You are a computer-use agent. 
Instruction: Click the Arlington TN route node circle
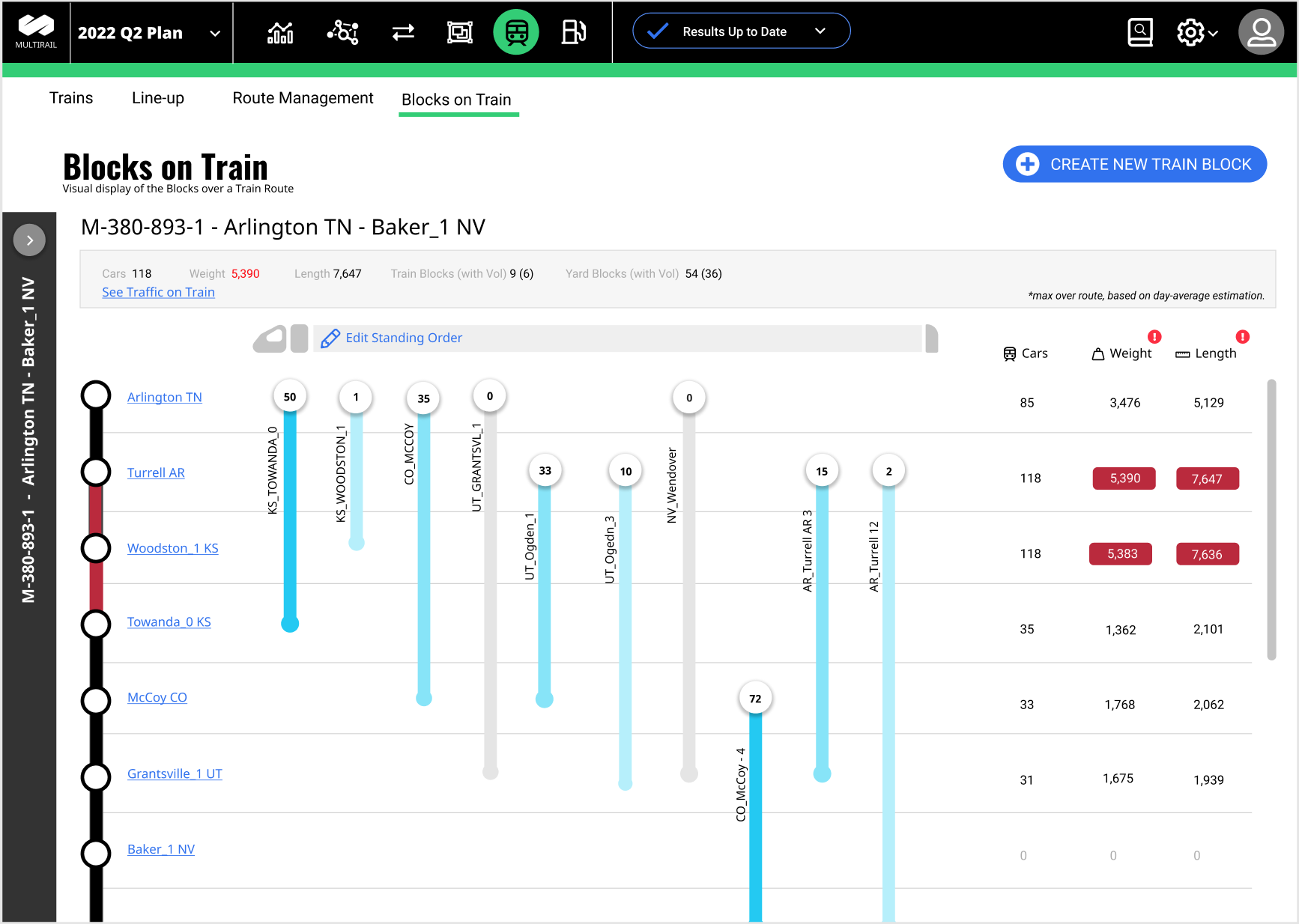point(96,395)
